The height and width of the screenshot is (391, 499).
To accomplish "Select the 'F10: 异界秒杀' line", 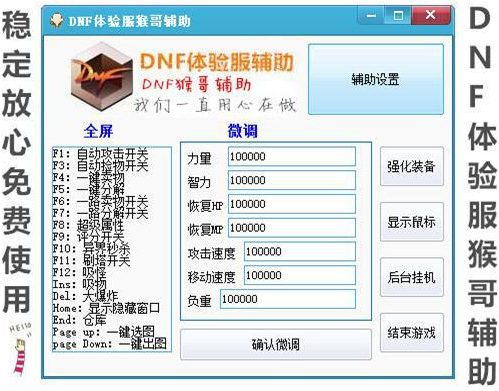I will coord(91,249).
